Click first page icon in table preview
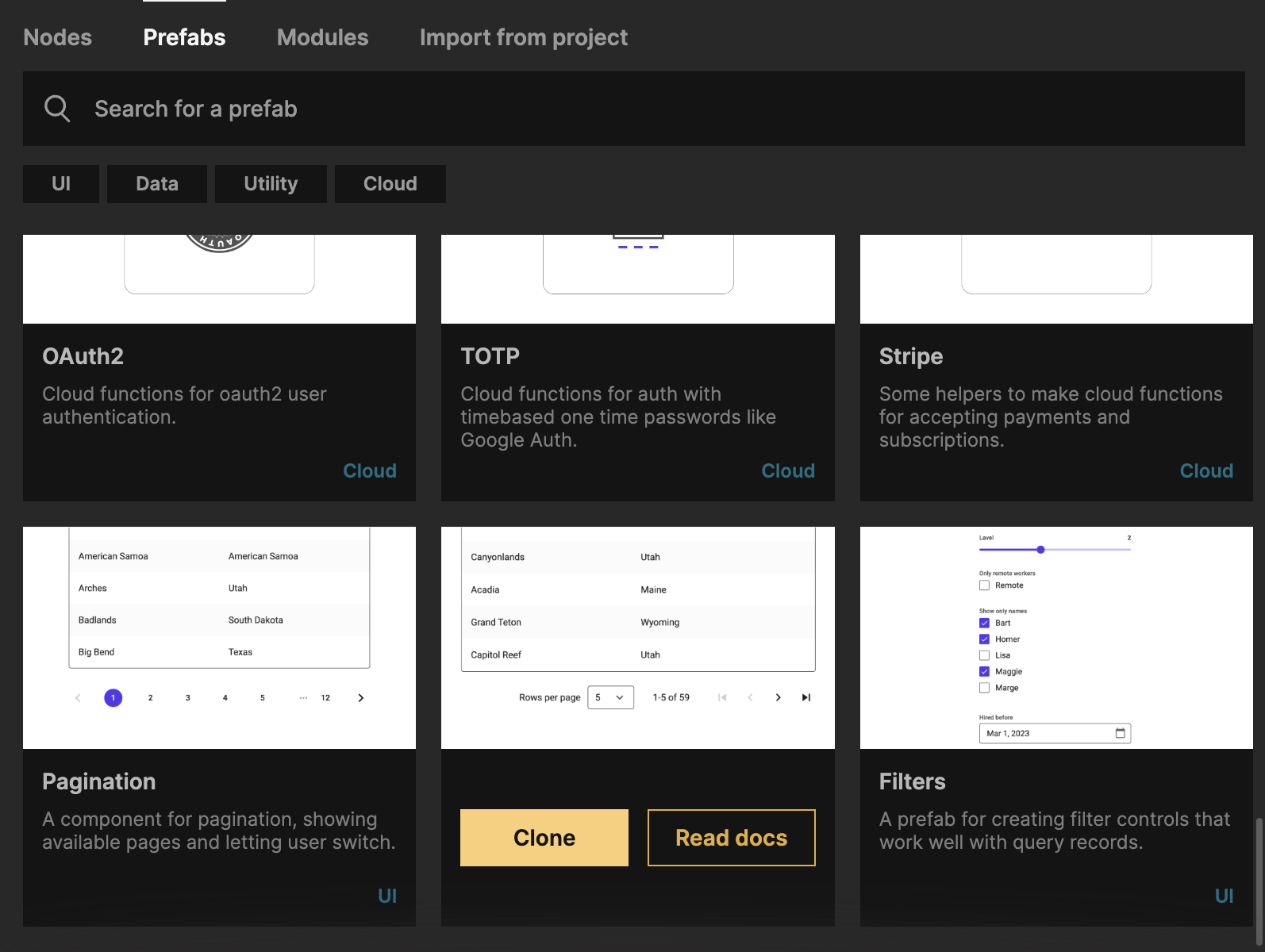 722,697
